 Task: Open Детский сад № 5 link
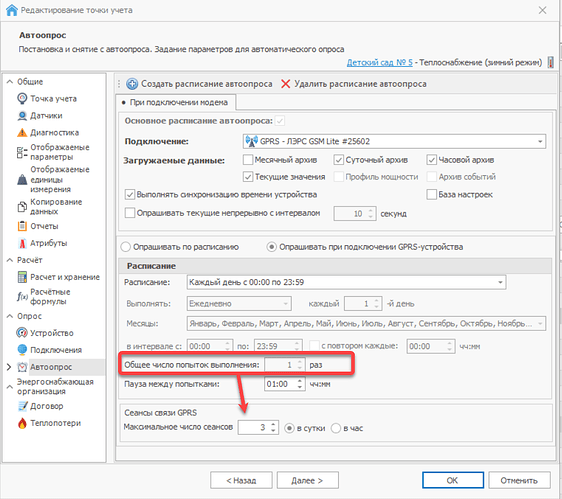pos(380,62)
